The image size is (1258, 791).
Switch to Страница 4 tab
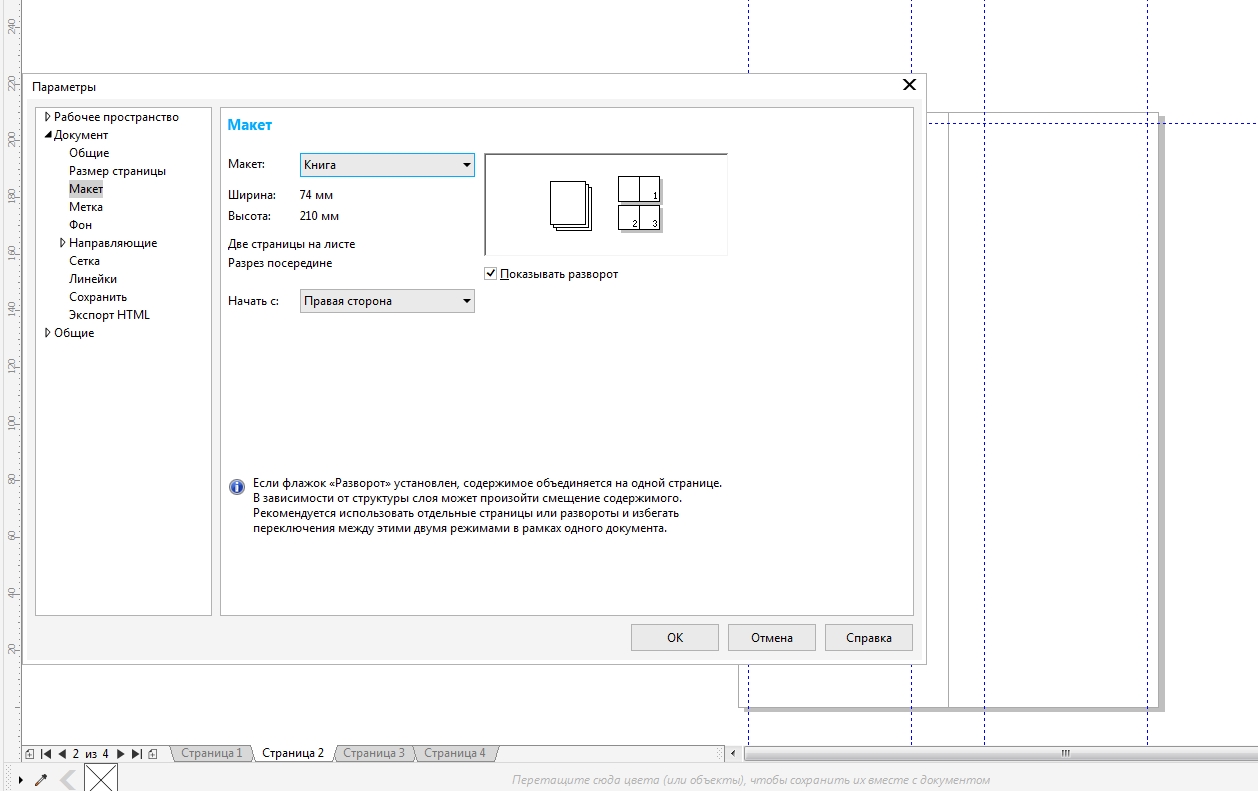[455, 753]
